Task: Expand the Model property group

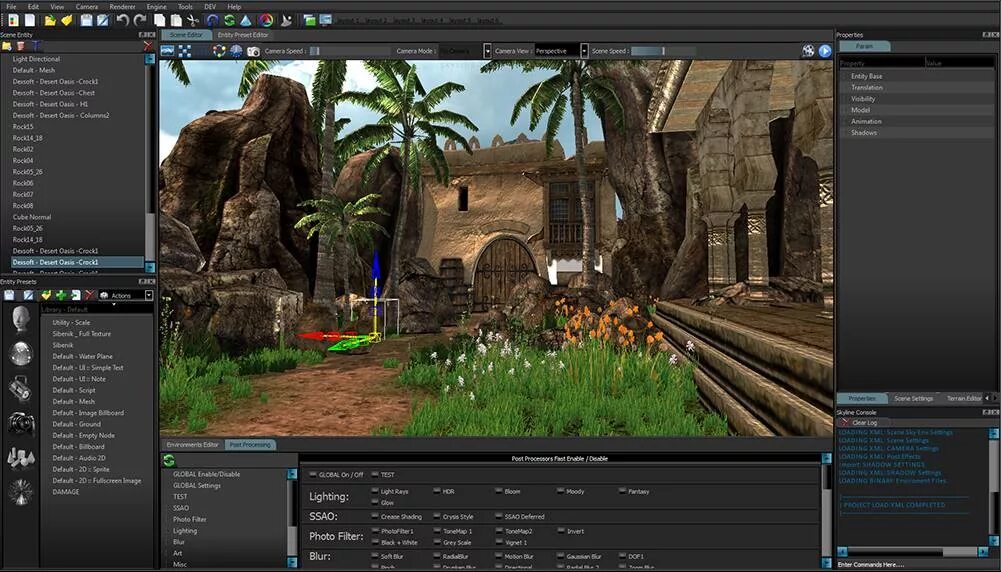Action: point(860,110)
